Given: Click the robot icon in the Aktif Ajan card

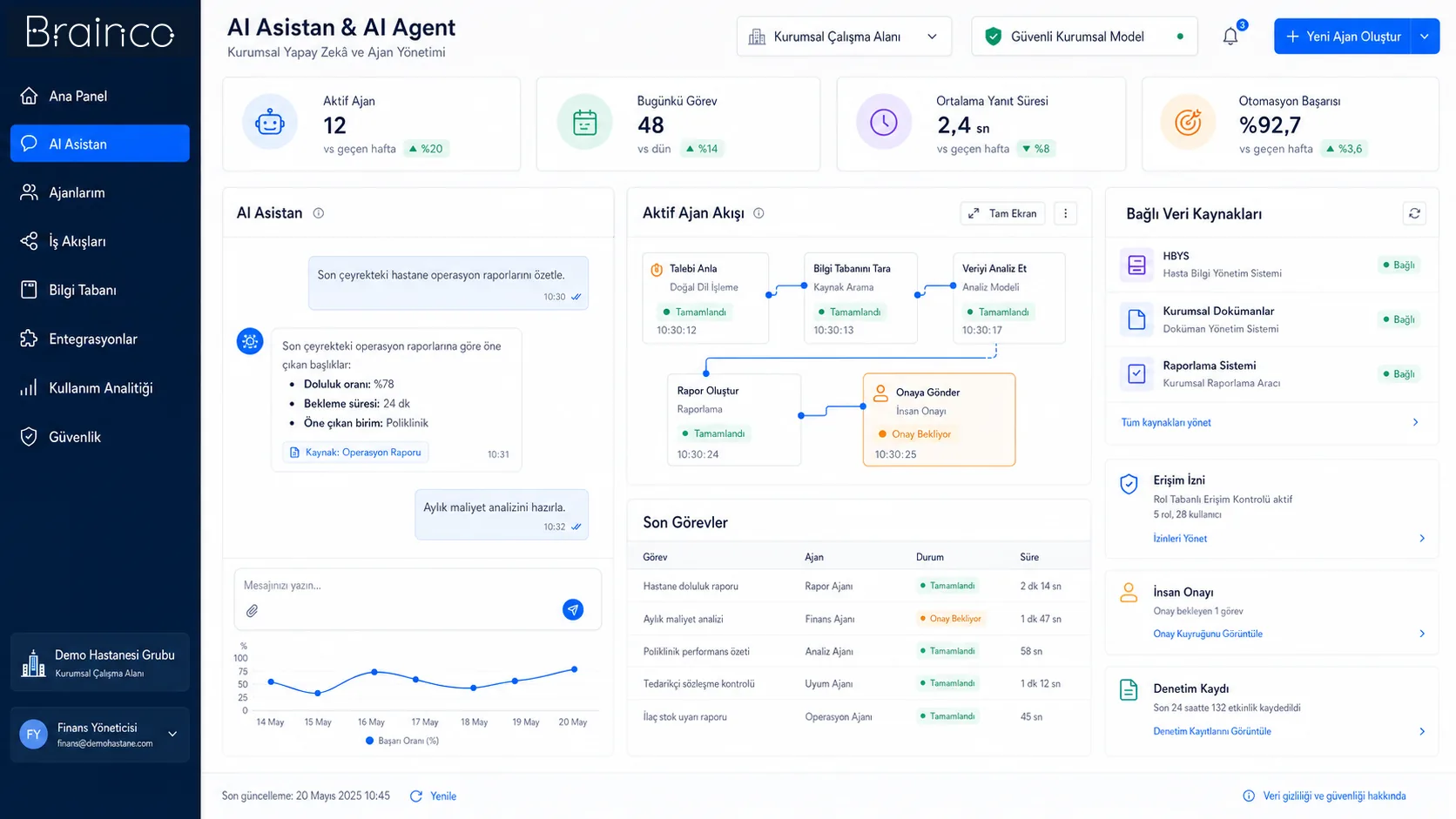Looking at the screenshot, I should pyautogui.click(x=270, y=123).
